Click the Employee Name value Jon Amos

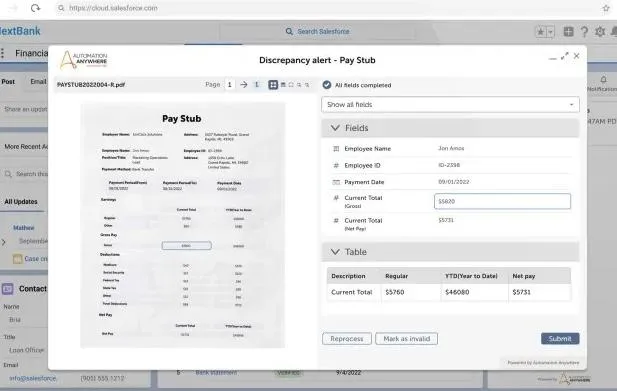point(451,148)
